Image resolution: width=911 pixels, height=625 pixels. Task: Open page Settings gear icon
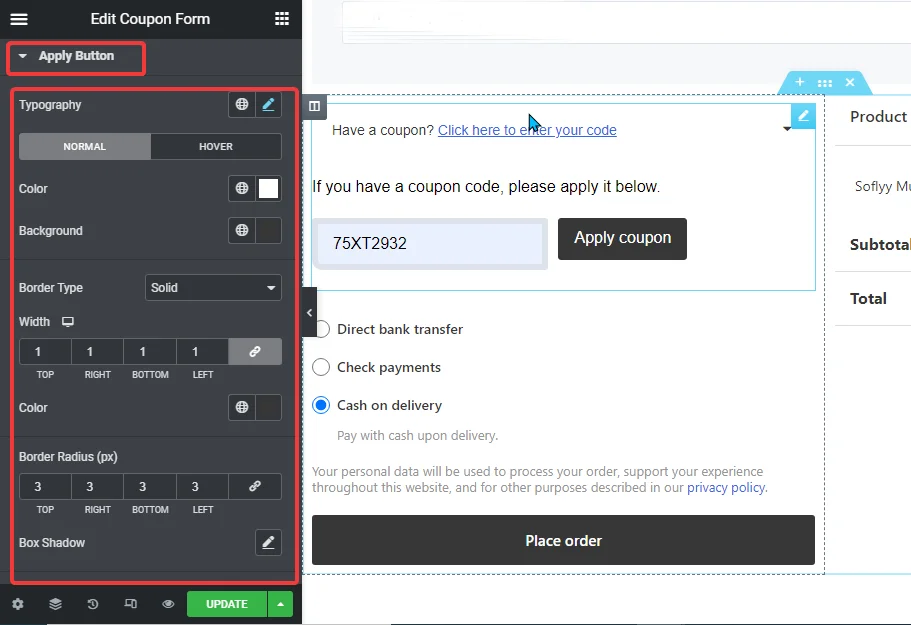coord(18,604)
